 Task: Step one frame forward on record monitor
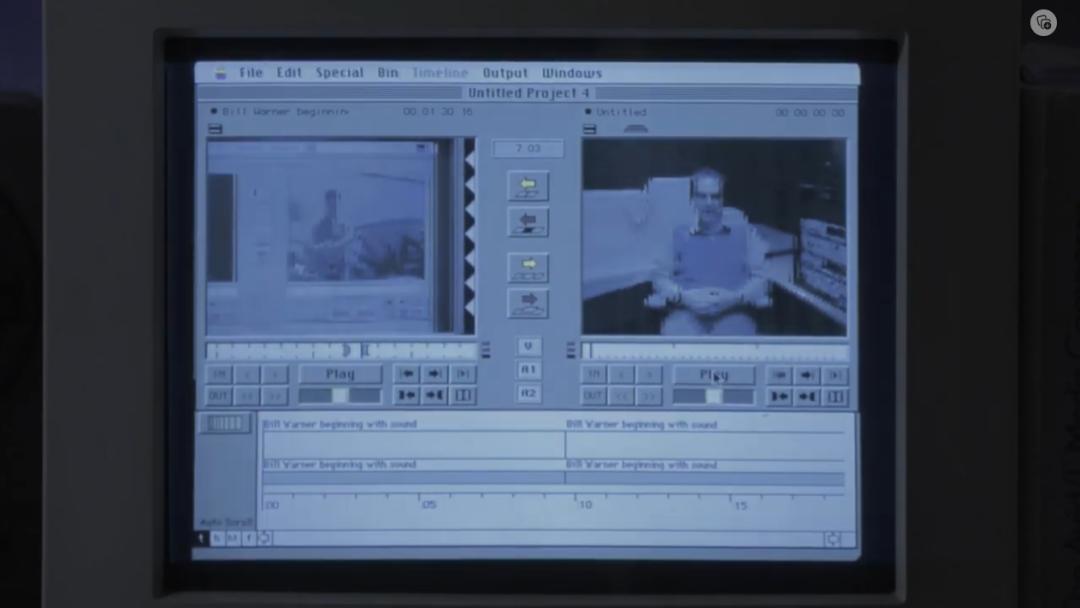click(649, 375)
